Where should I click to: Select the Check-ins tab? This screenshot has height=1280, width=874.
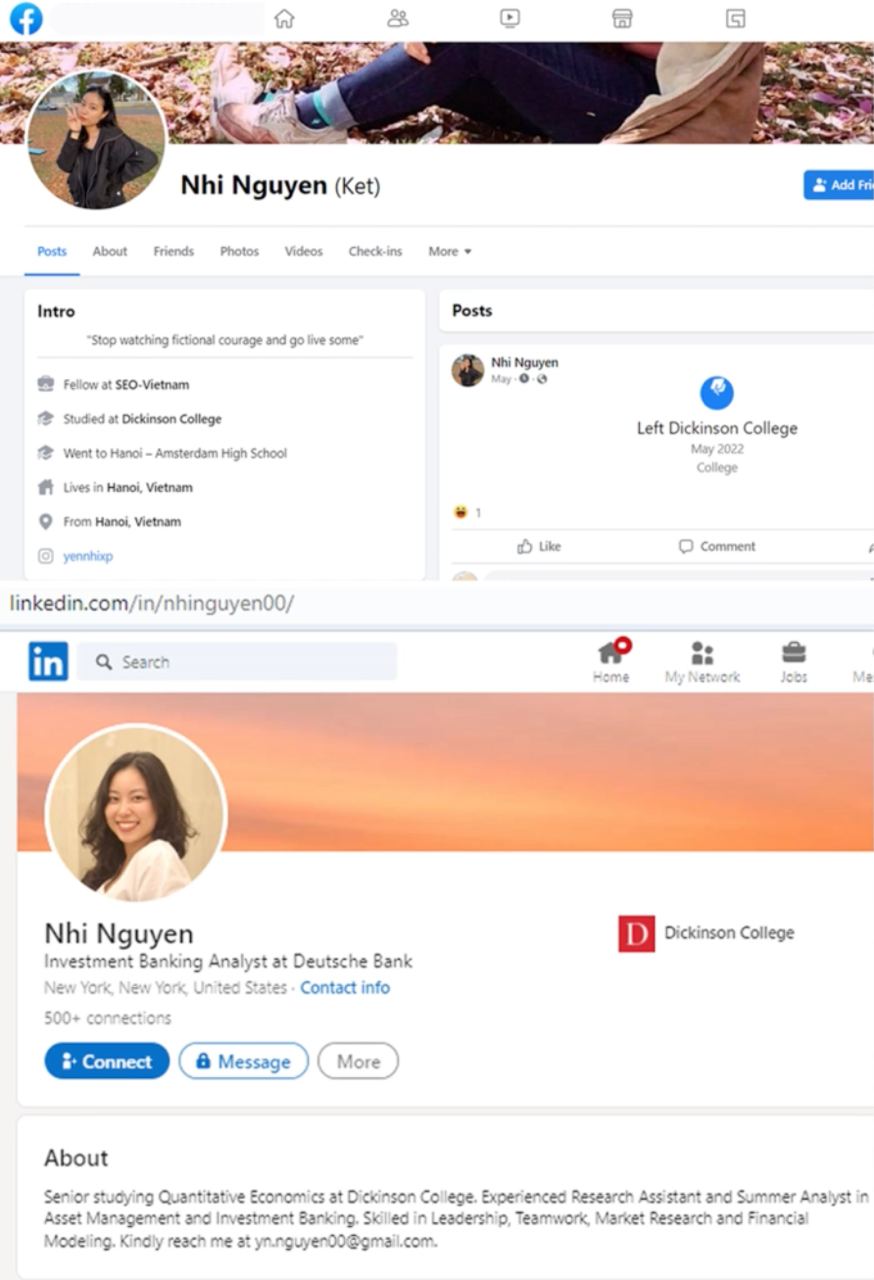[375, 251]
